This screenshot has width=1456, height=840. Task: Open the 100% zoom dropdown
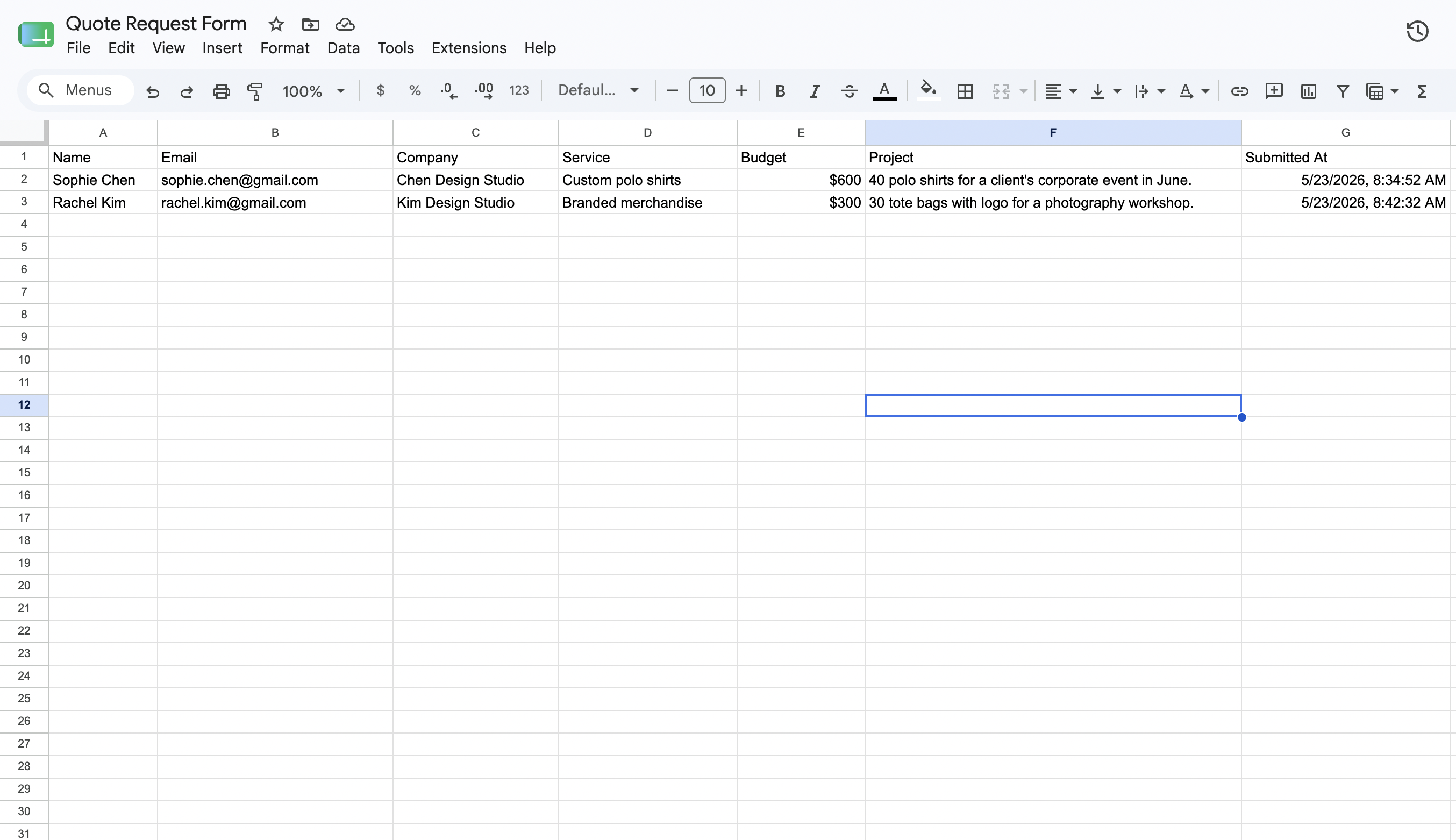click(x=313, y=91)
